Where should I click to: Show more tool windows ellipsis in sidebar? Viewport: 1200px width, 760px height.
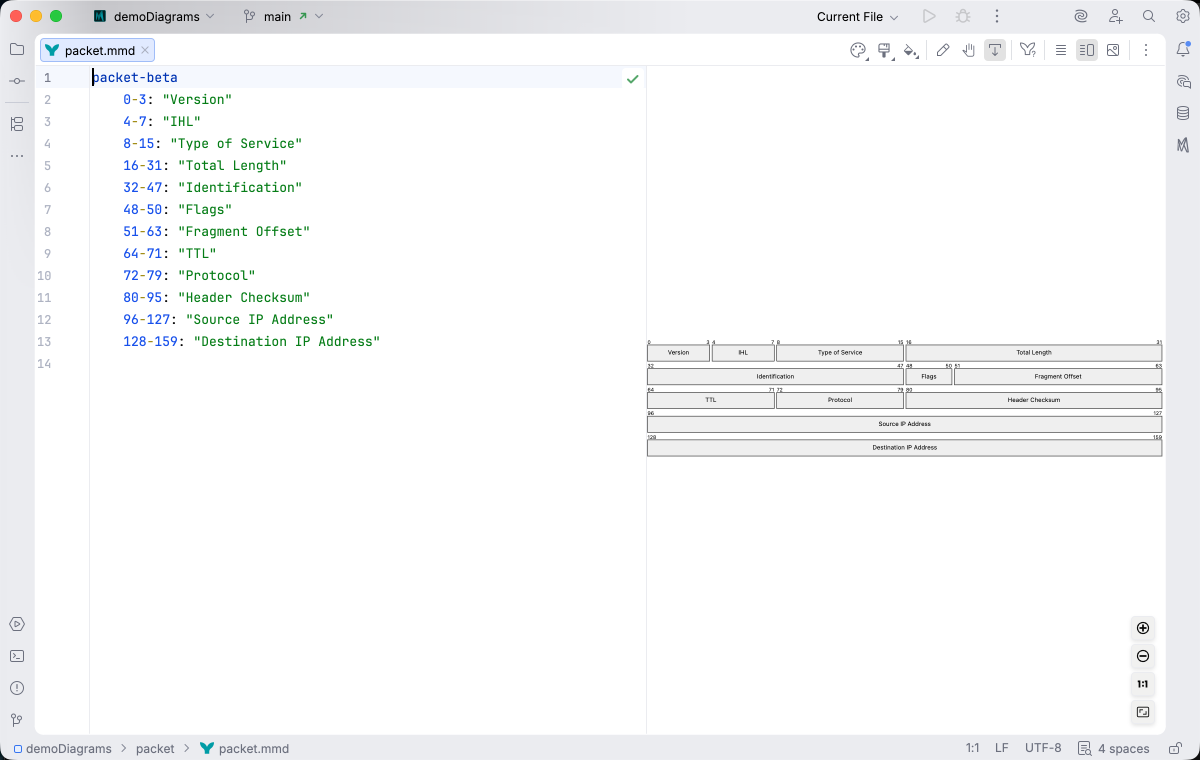pyautogui.click(x=17, y=156)
